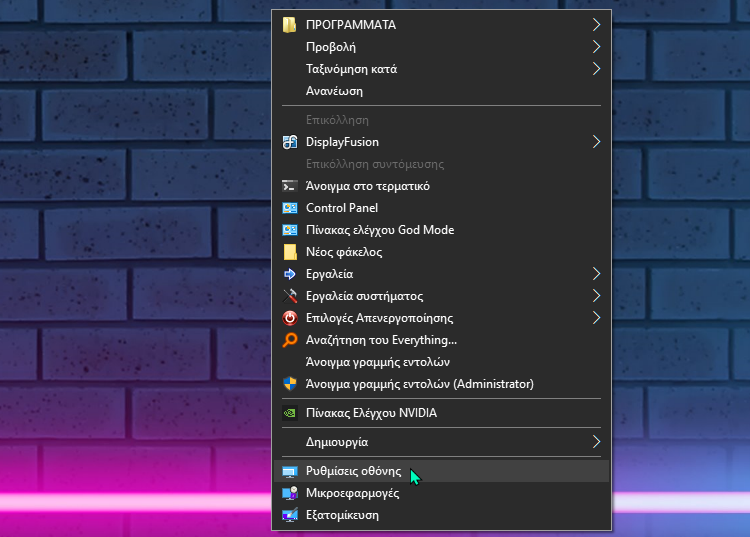Click the Ρυθμίσεις οθόνης monitor icon
The image size is (750, 537).
[290, 471]
